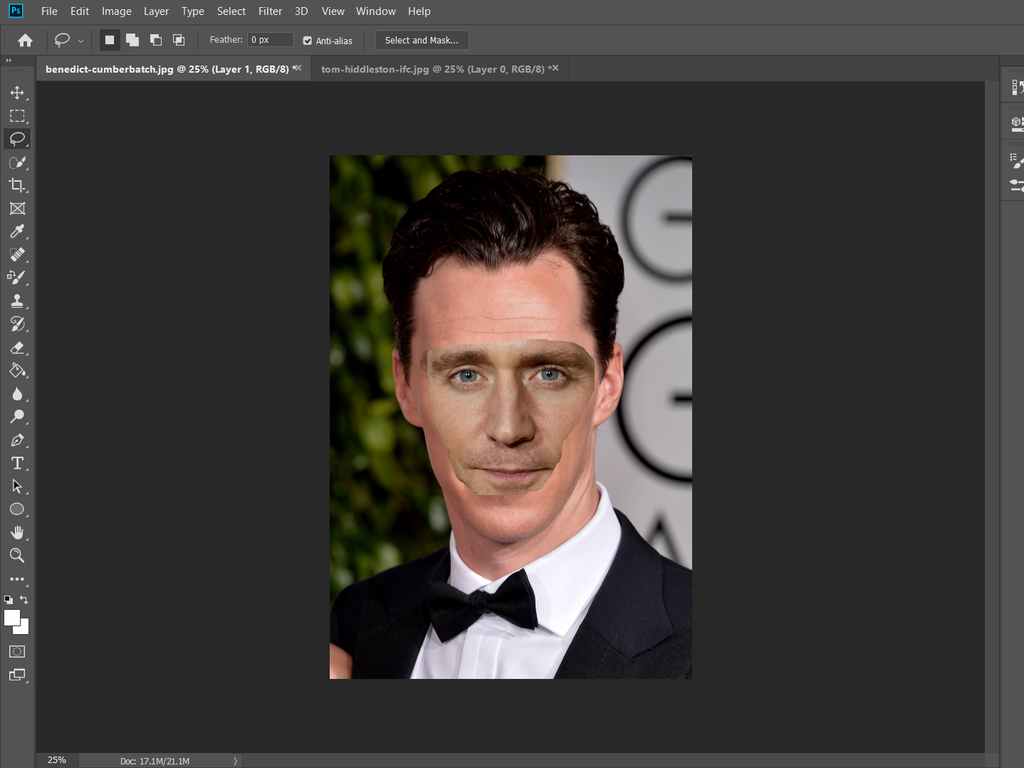This screenshot has width=1024, height=768.
Task: Select the Crop tool
Action: pyautogui.click(x=16, y=185)
